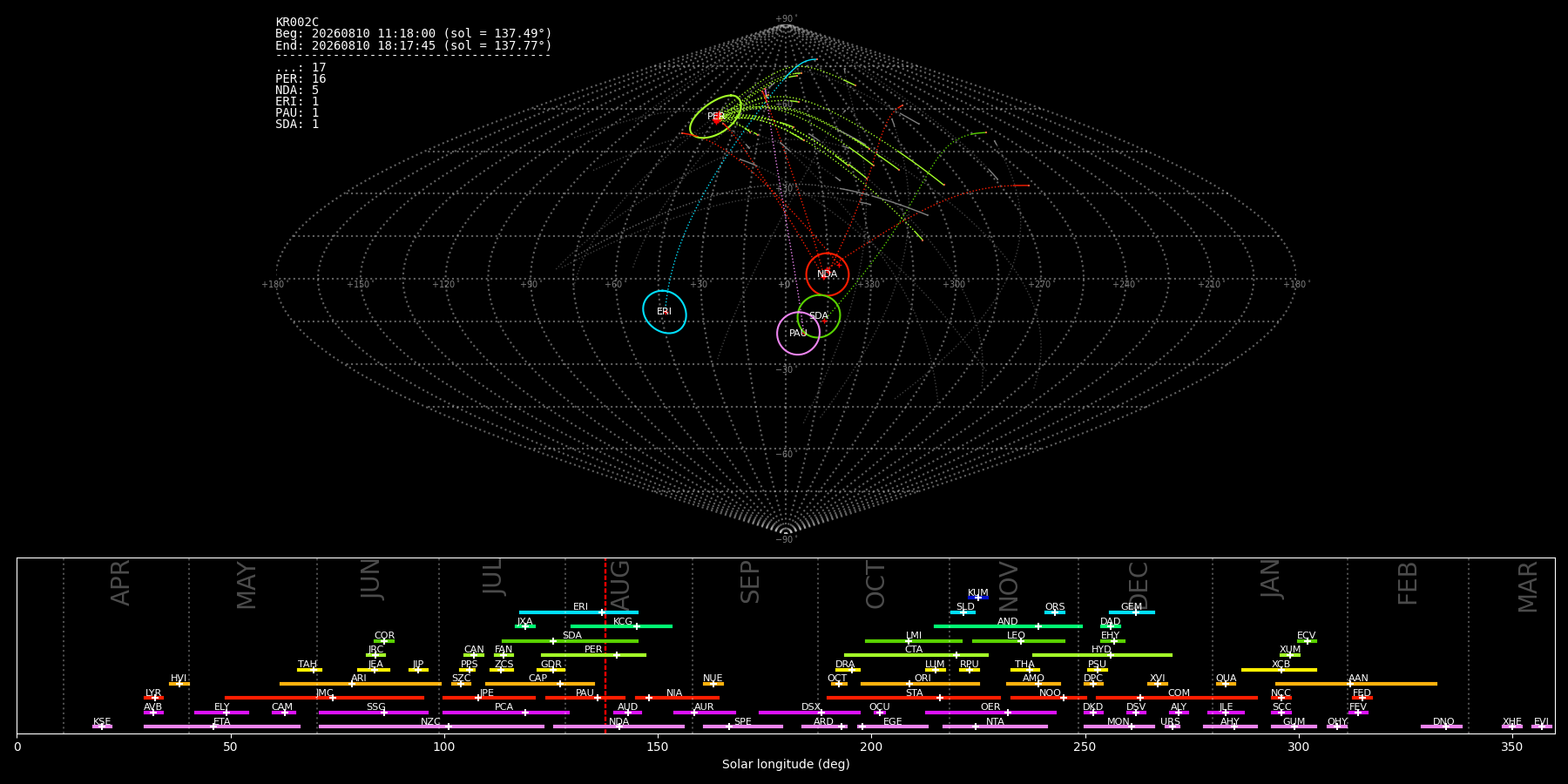Select the pink PAU radiant circle
This screenshot has height=784, width=1568.
click(x=799, y=334)
